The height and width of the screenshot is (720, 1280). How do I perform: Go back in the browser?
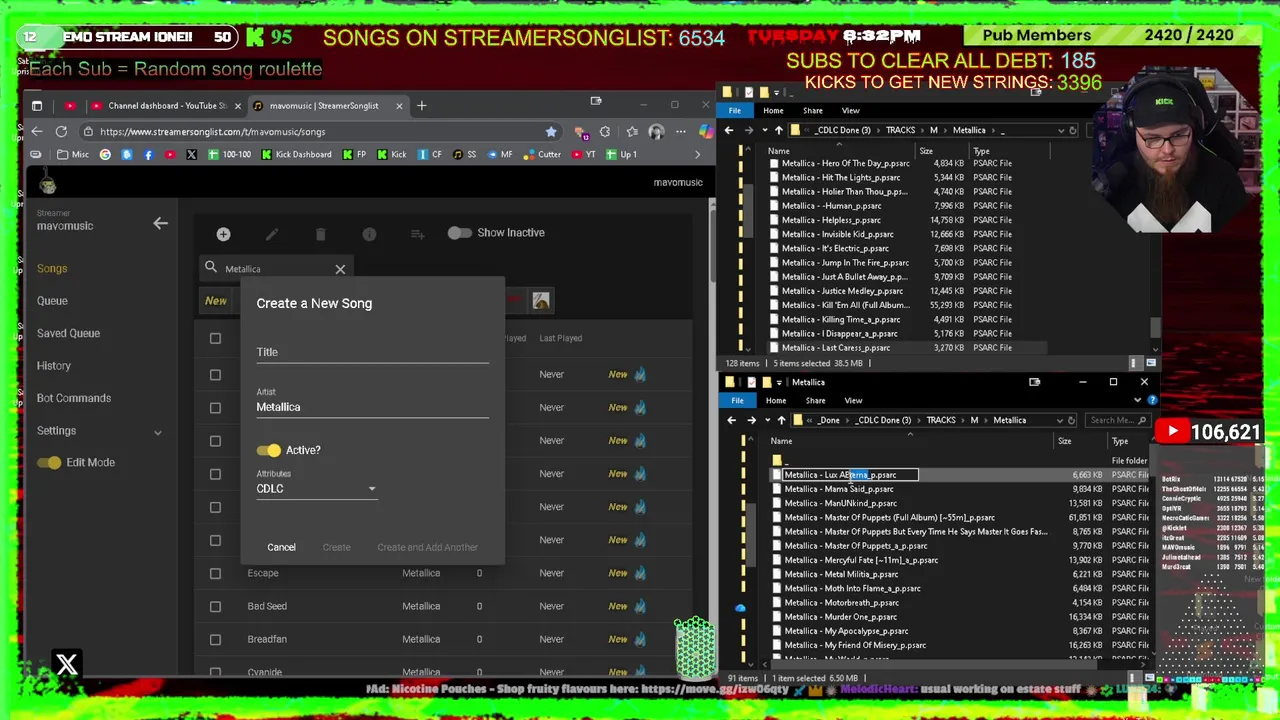tap(37, 131)
